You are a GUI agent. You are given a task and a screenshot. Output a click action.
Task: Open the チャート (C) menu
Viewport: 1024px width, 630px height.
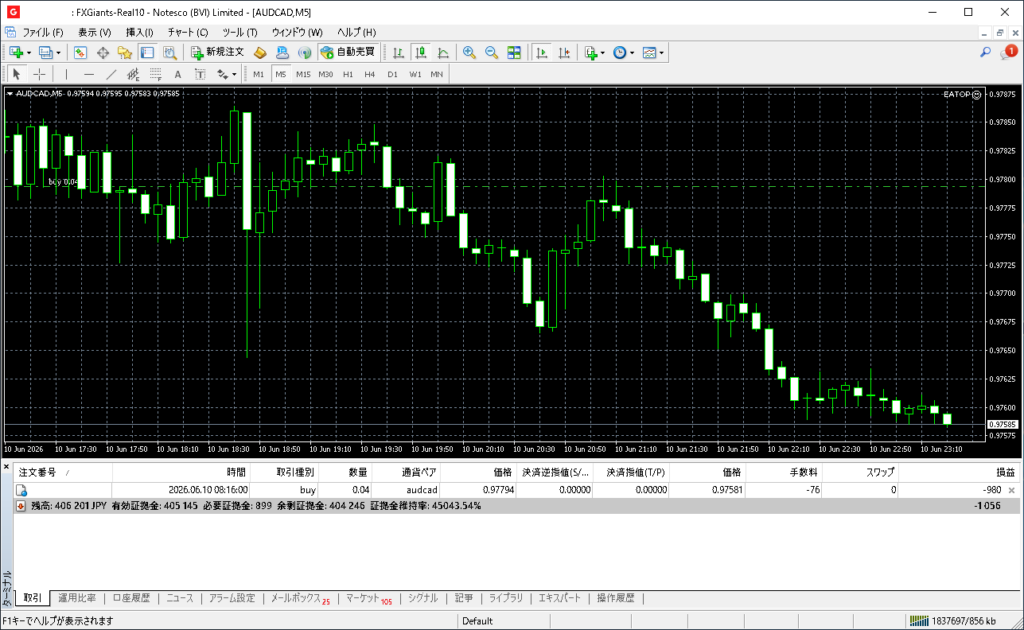[x=188, y=32]
